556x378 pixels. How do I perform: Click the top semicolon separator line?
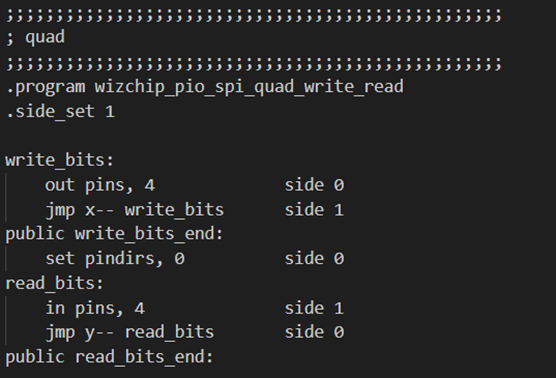pos(254,15)
